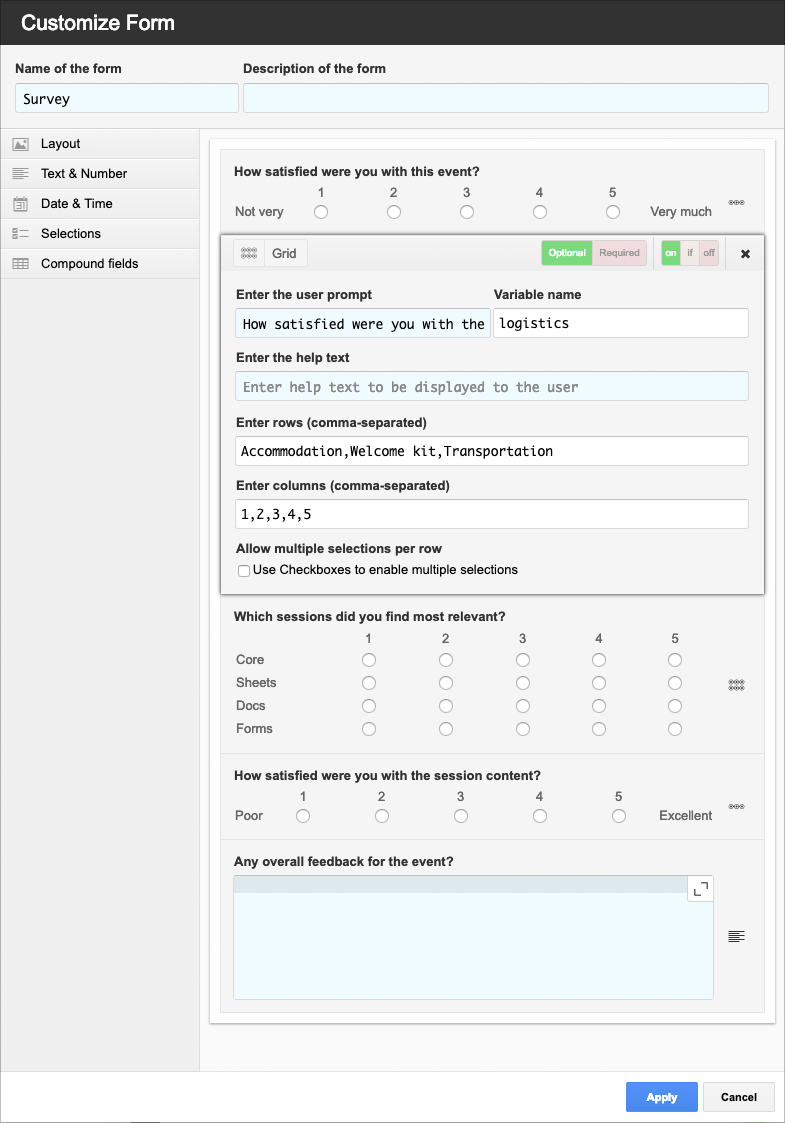Open the Layout field category

[100, 144]
